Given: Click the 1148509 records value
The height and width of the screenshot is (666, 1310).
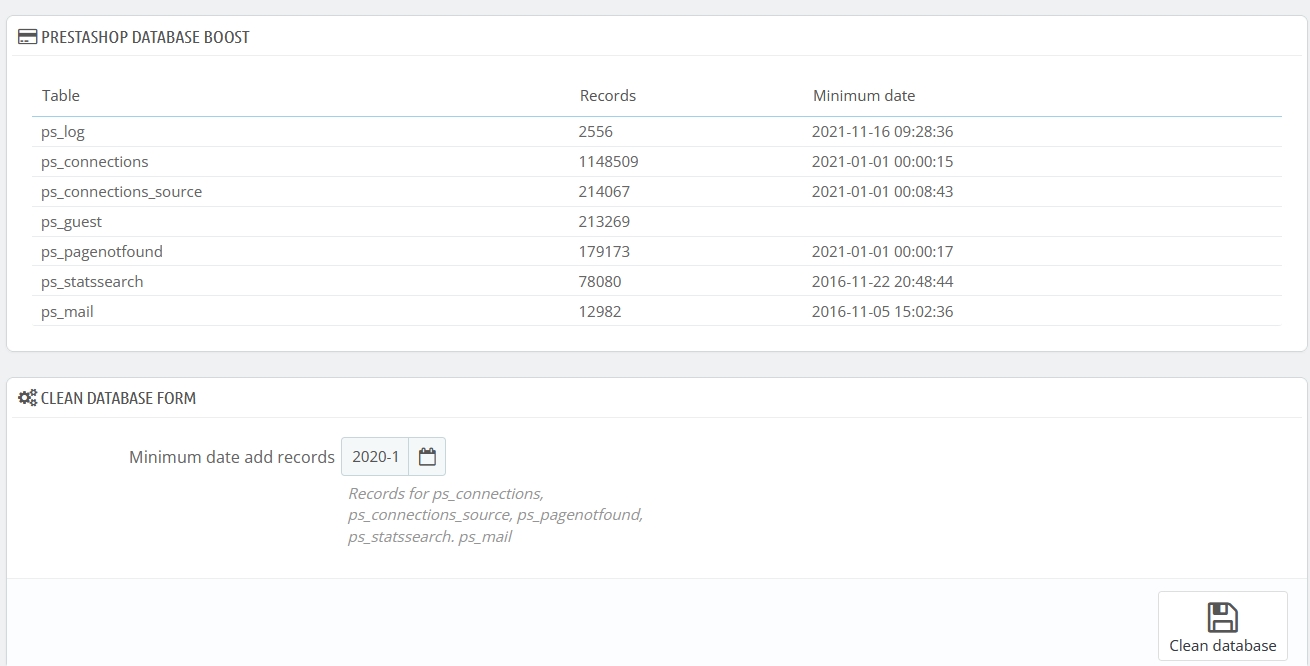Looking at the screenshot, I should point(609,162).
